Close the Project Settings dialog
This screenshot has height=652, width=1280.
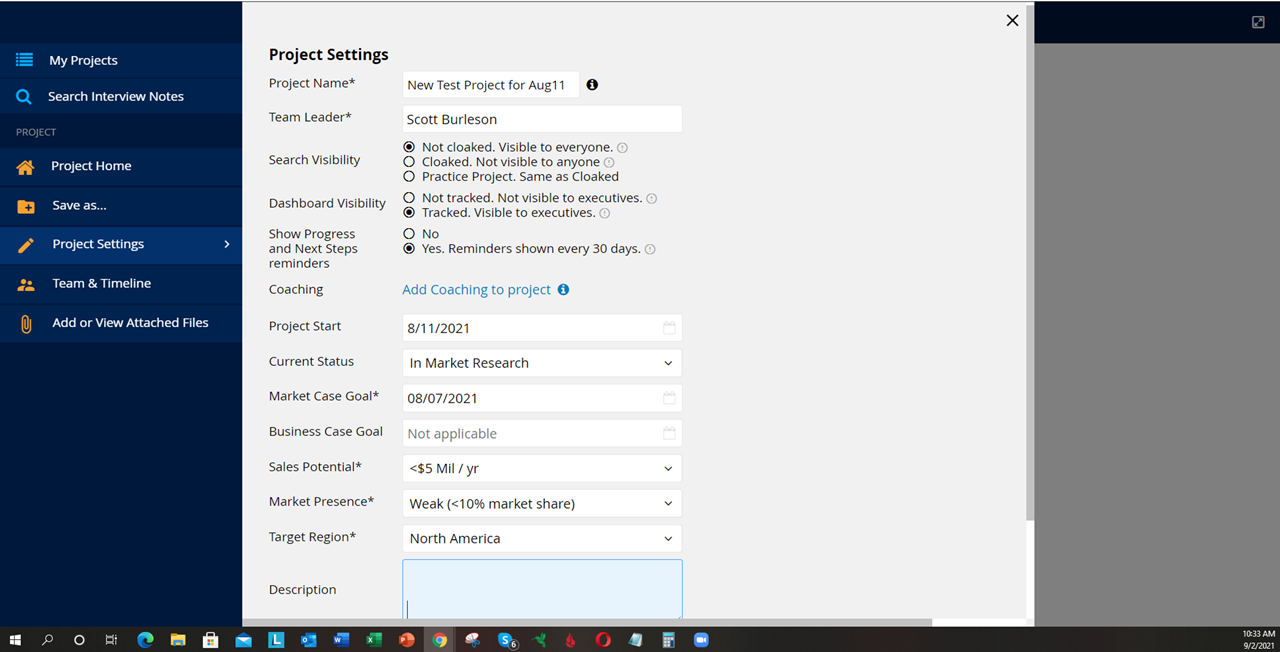tap(1012, 20)
